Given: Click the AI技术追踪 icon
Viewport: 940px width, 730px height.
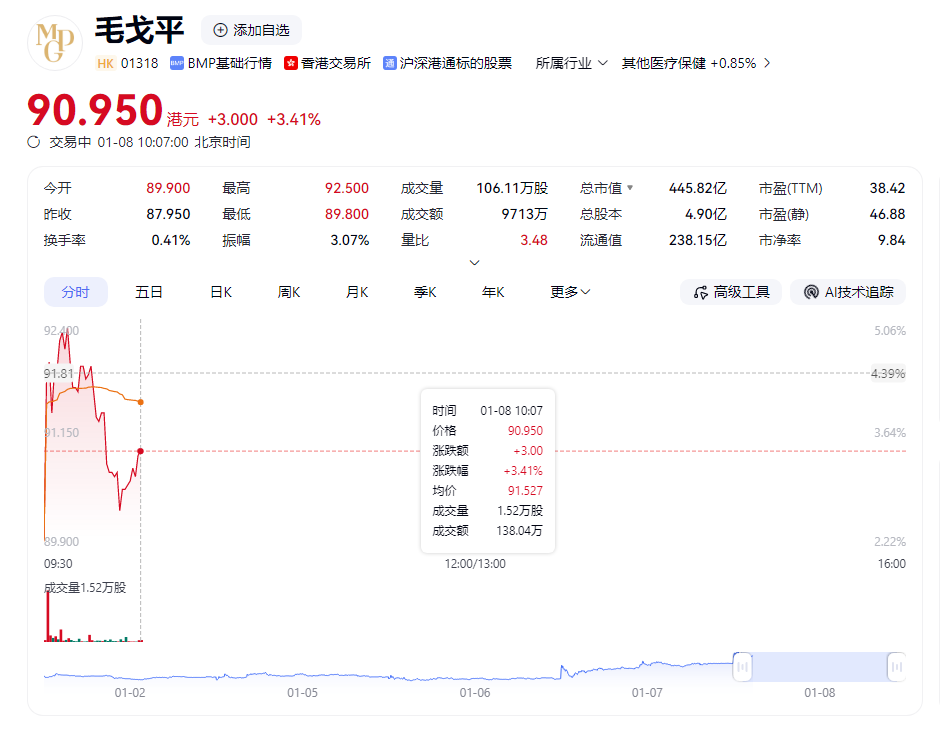Looking at the screenshot, I should (x=810, y=292).
